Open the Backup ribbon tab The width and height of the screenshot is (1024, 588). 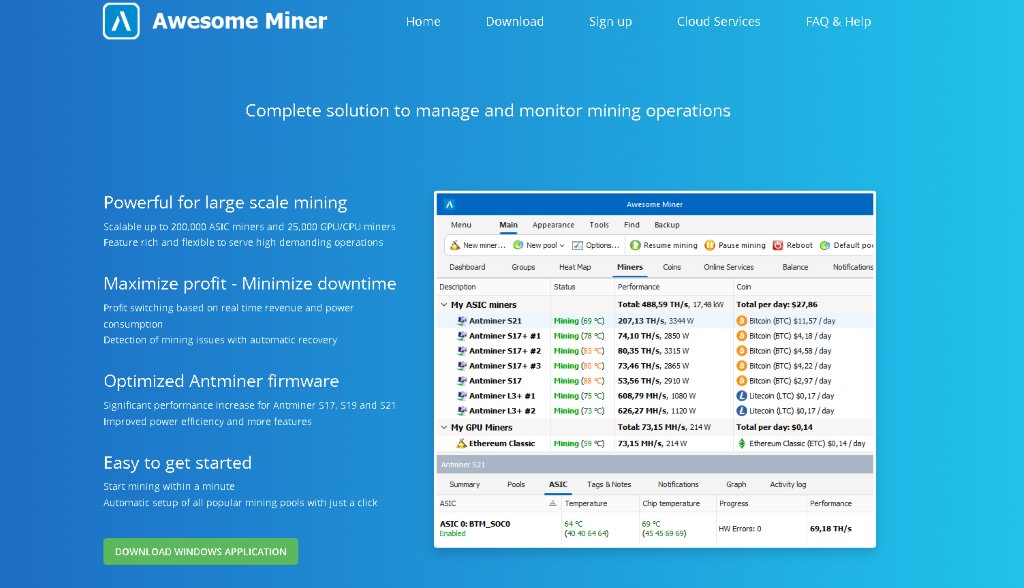click(667, 225)
